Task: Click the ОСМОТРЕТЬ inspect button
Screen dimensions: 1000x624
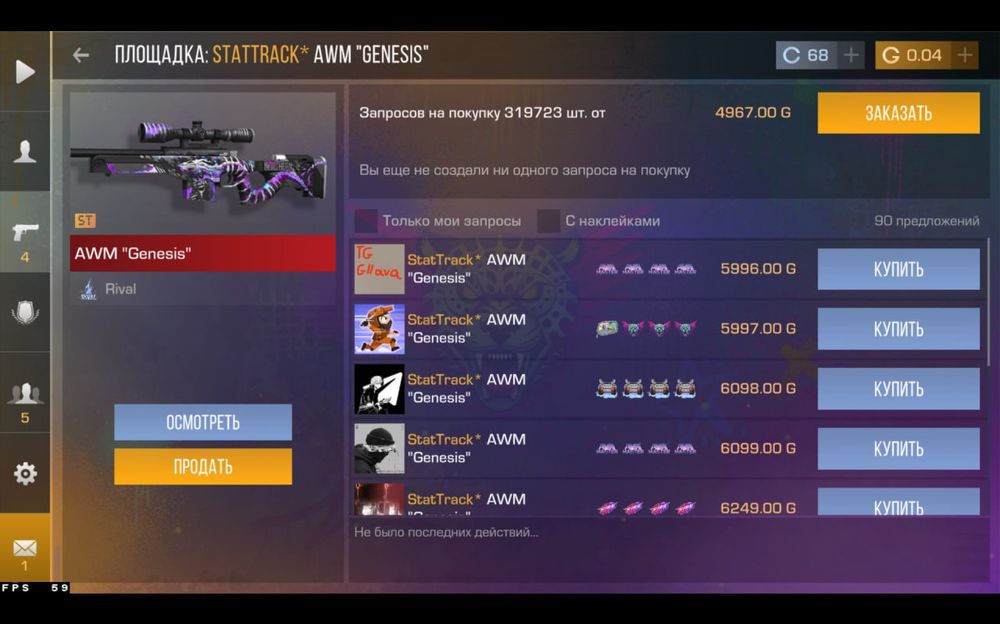Action: 203,422
